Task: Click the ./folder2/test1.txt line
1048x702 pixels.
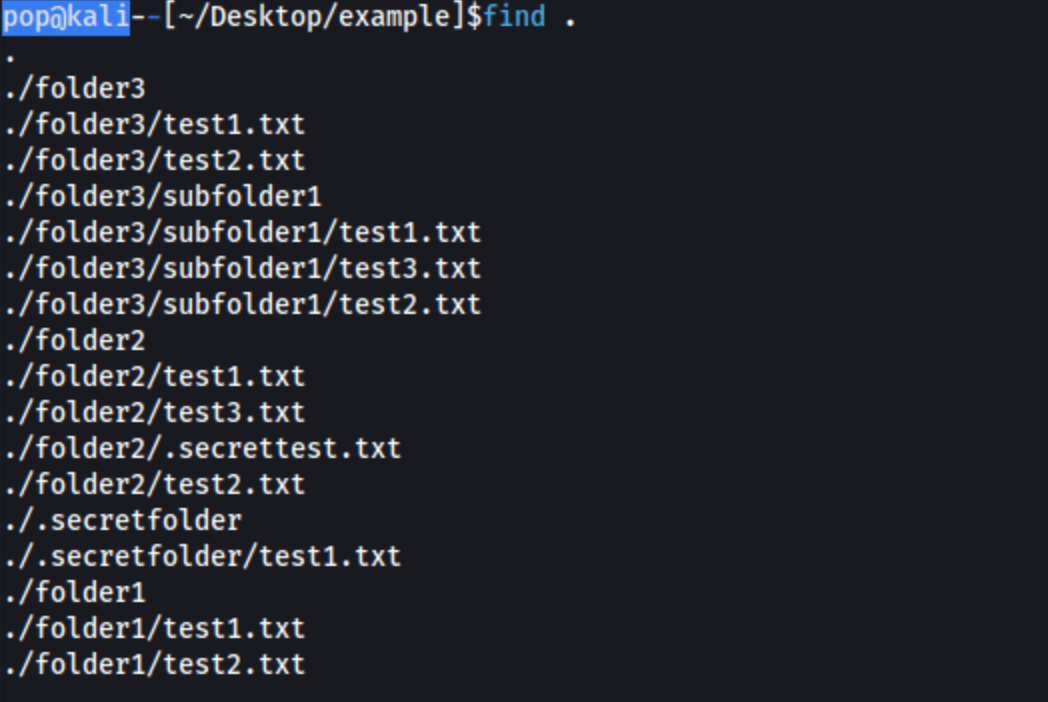Action: point(155,377)
